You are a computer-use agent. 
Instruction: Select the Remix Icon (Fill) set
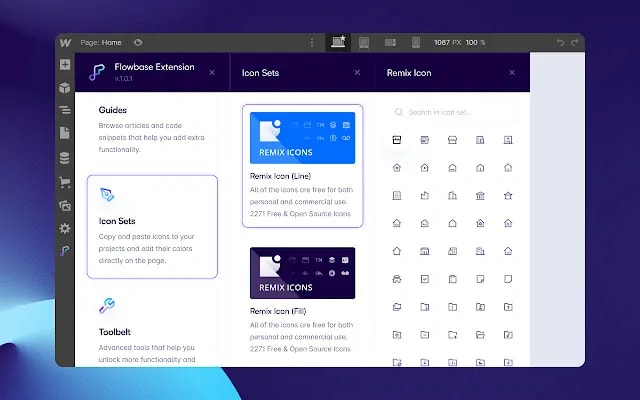tap(302, 300)
